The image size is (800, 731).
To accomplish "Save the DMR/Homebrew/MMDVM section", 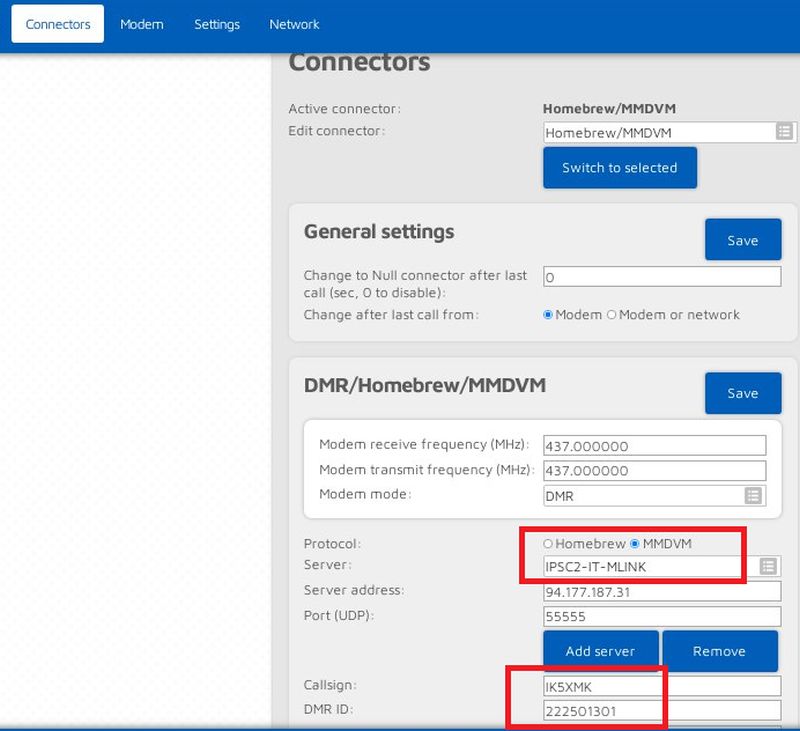I will coord(743,393).
